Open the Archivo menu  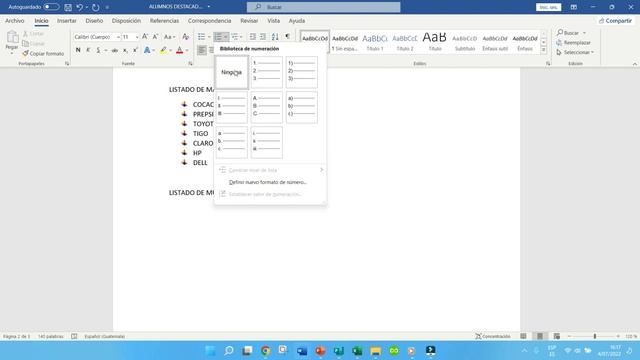pos(15,20)
